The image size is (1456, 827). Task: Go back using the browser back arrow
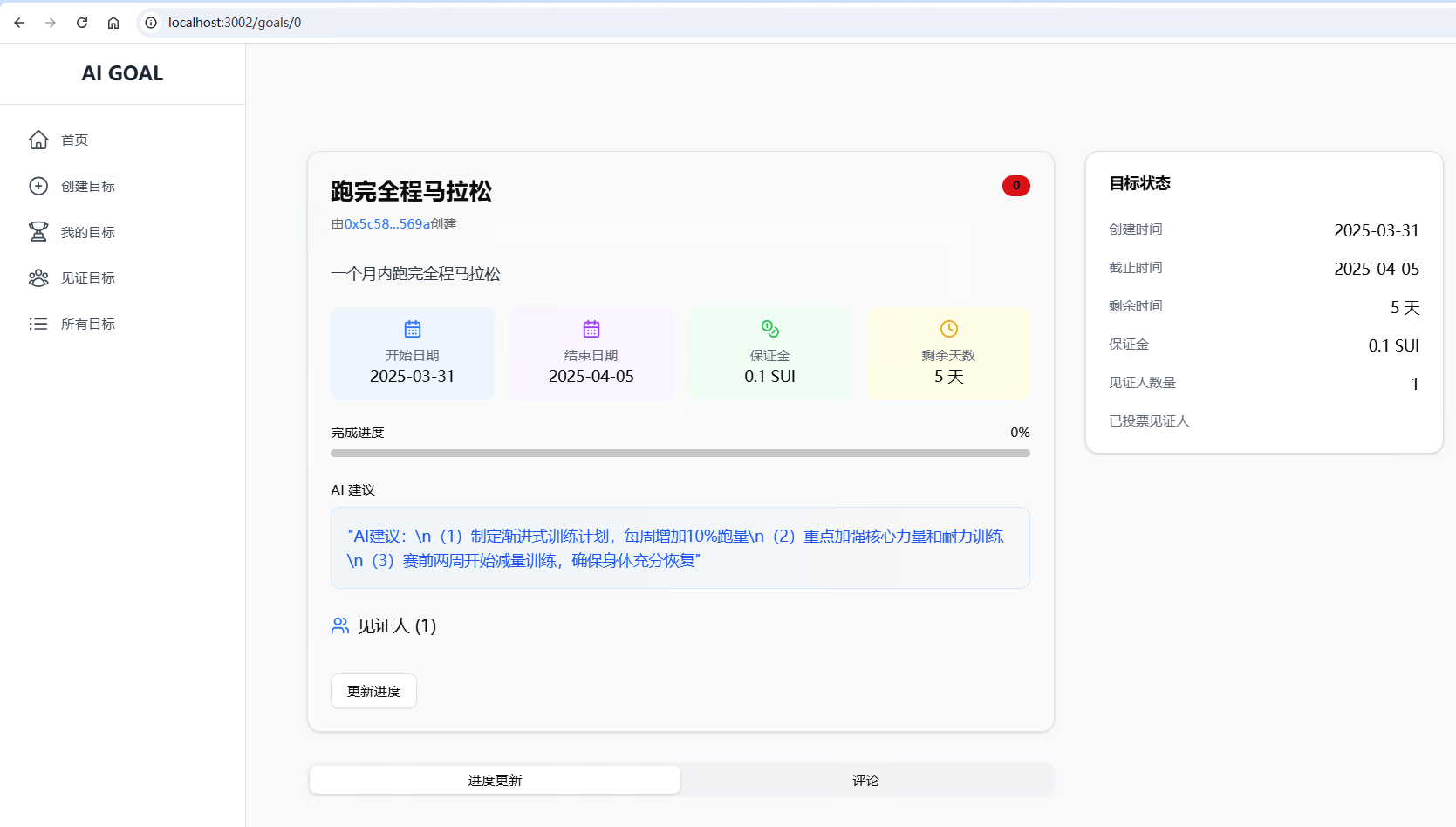[x=18, y=23]
